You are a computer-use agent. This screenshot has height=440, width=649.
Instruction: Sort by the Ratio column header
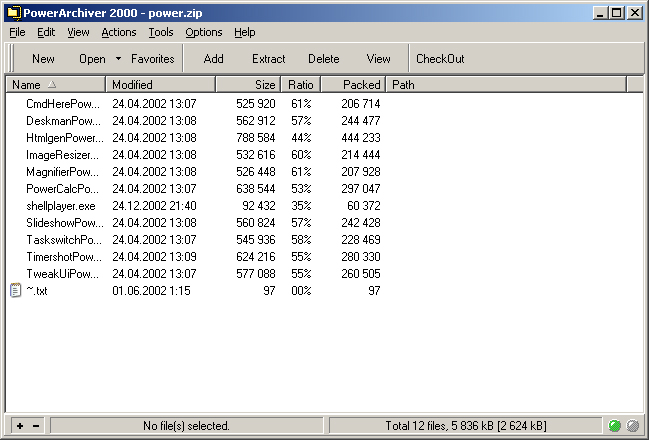pos(301,84)
